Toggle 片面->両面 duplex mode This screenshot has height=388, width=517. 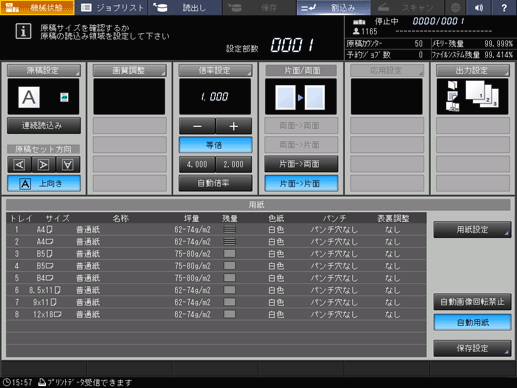(x=301, y=164)
